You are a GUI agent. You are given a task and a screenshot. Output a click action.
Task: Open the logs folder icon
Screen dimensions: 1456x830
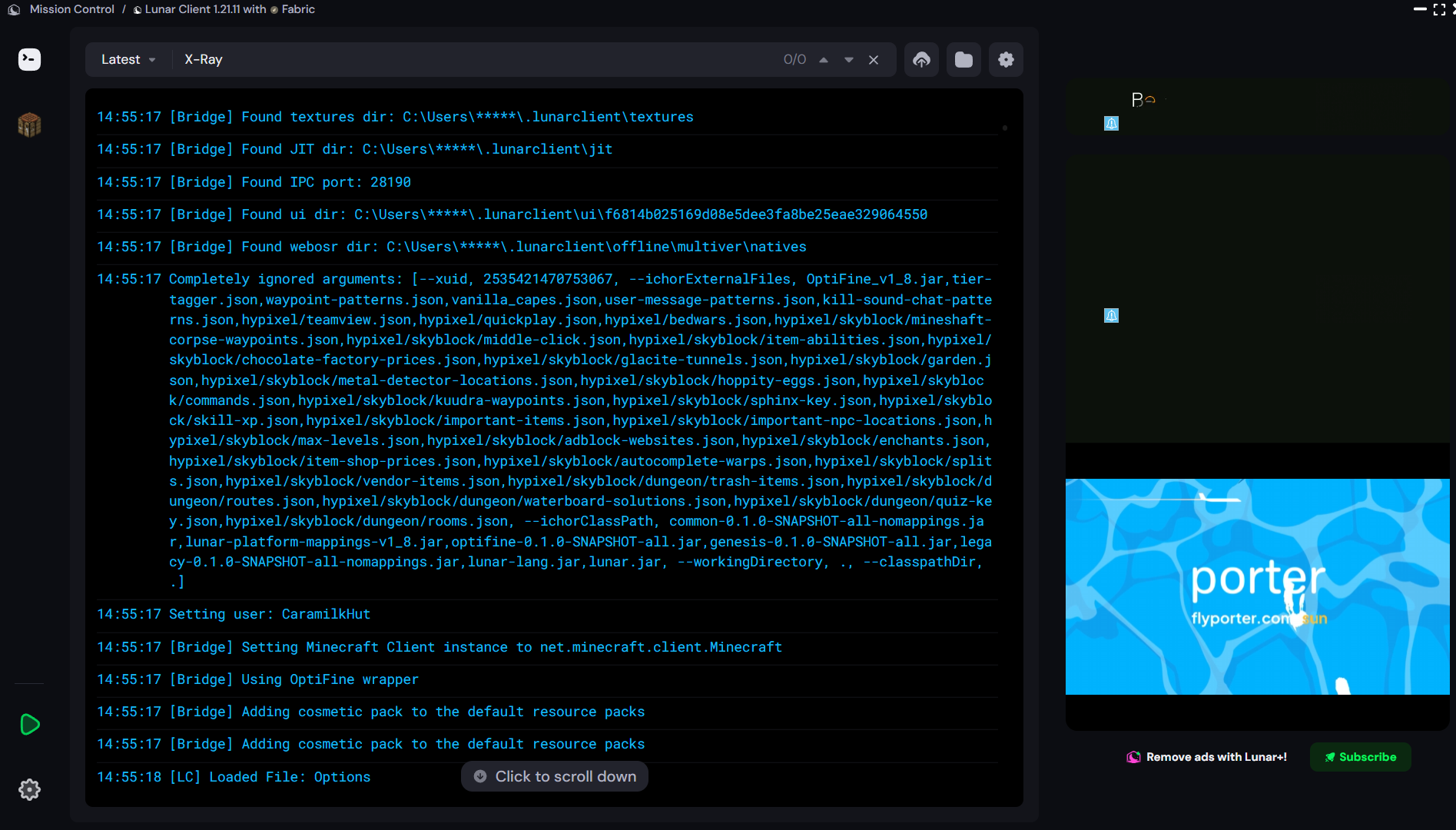point(963,60)
